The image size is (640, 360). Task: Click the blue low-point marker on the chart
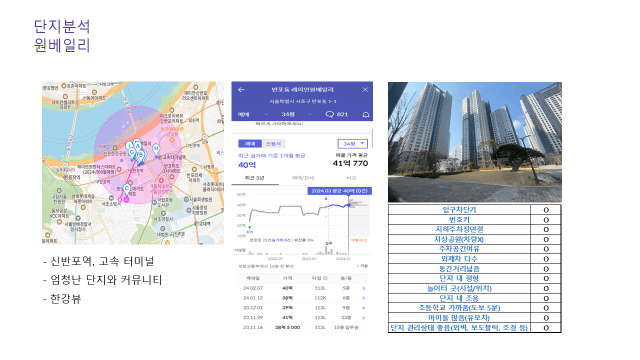[x=249, y=228]
